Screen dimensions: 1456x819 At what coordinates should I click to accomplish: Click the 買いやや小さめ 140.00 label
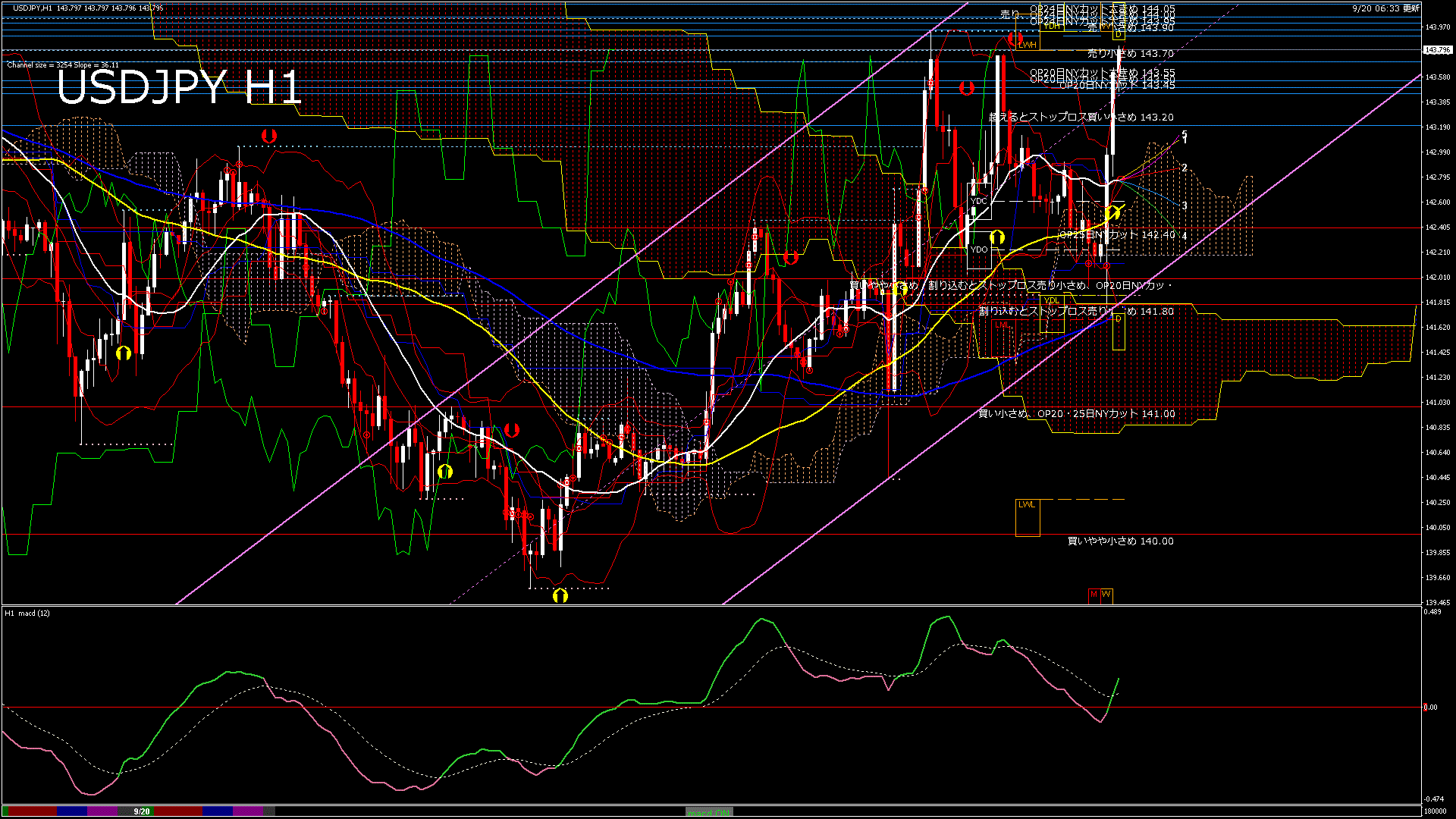1121,541
